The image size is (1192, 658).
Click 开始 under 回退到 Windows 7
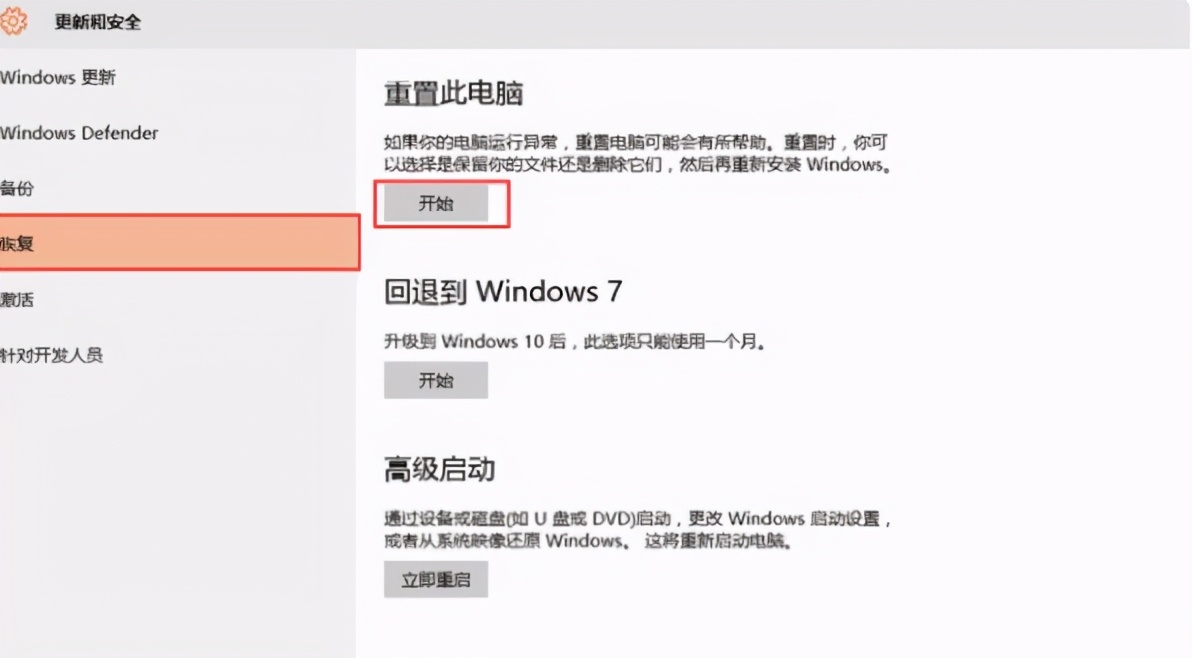pos(436,381)
